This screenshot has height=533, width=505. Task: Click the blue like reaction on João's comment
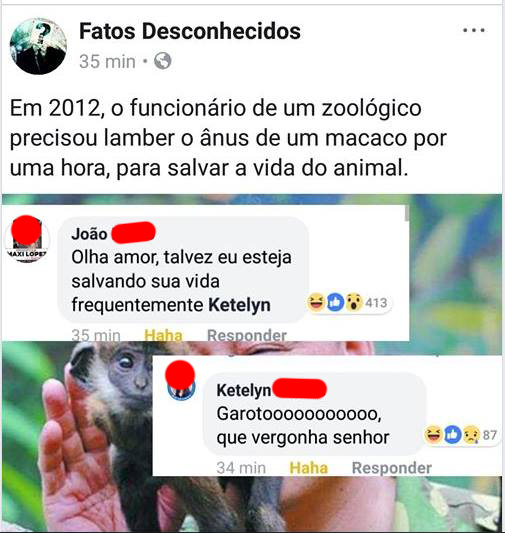tap(335, 302)
